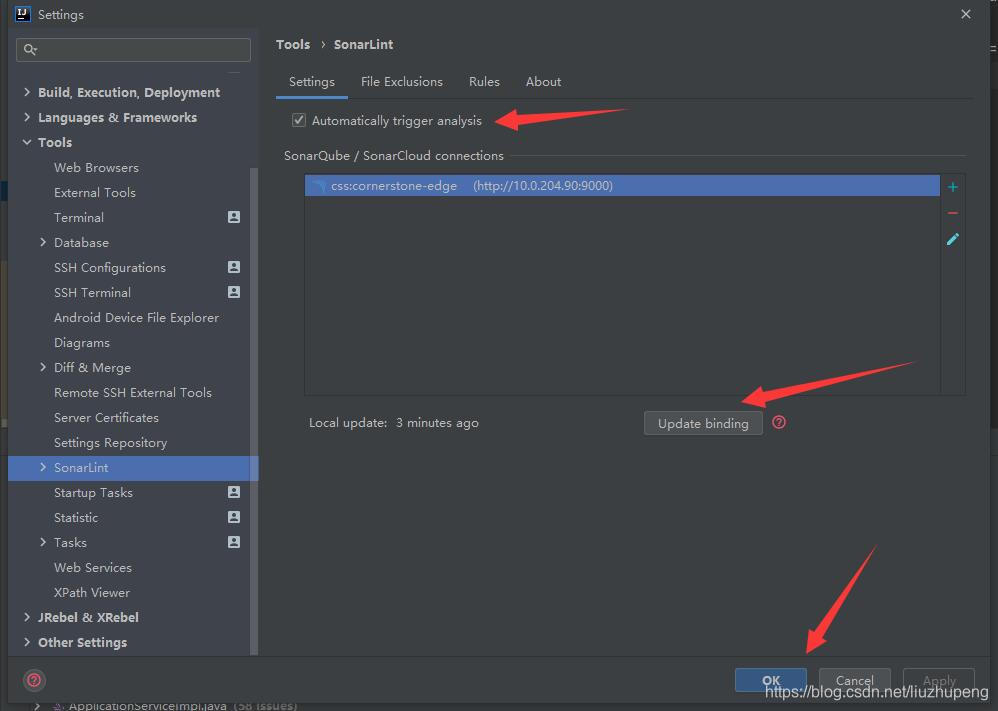
Task: Focus the settings search field
Action: tap(133, 50)
